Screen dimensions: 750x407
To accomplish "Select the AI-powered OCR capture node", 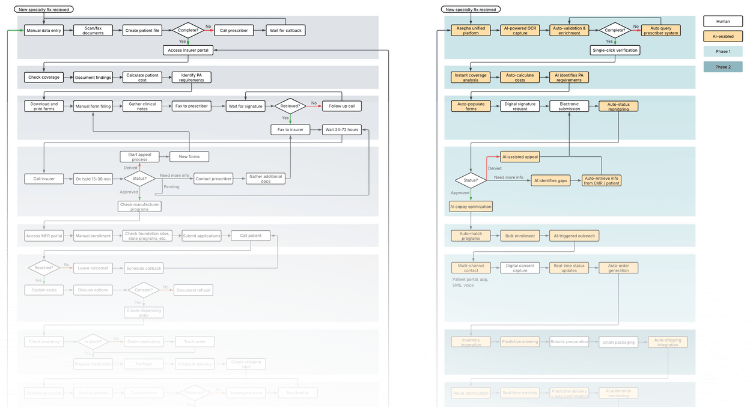I will pyautogui.click(x=517, y=31).
